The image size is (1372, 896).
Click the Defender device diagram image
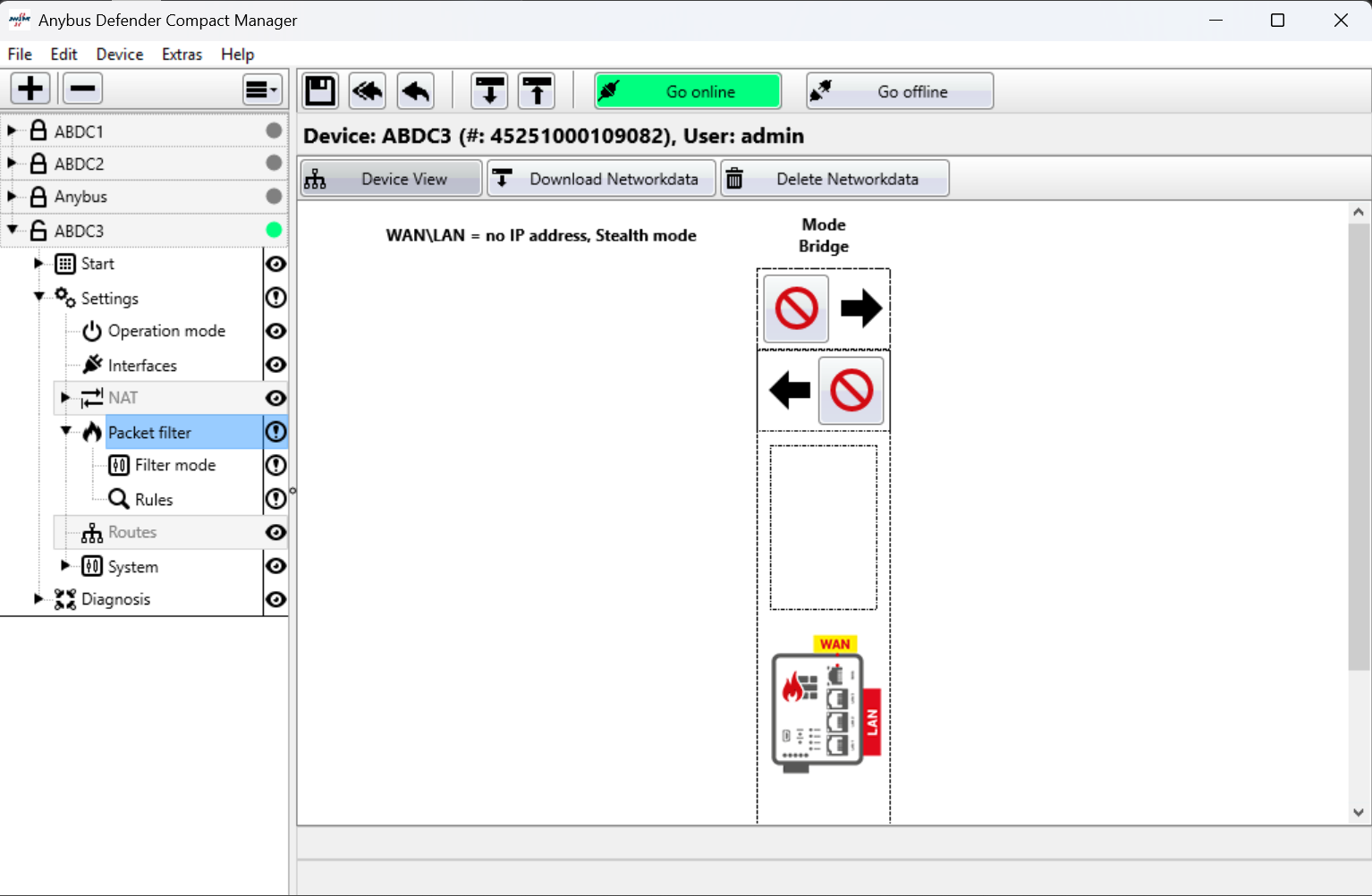point(826,705)
